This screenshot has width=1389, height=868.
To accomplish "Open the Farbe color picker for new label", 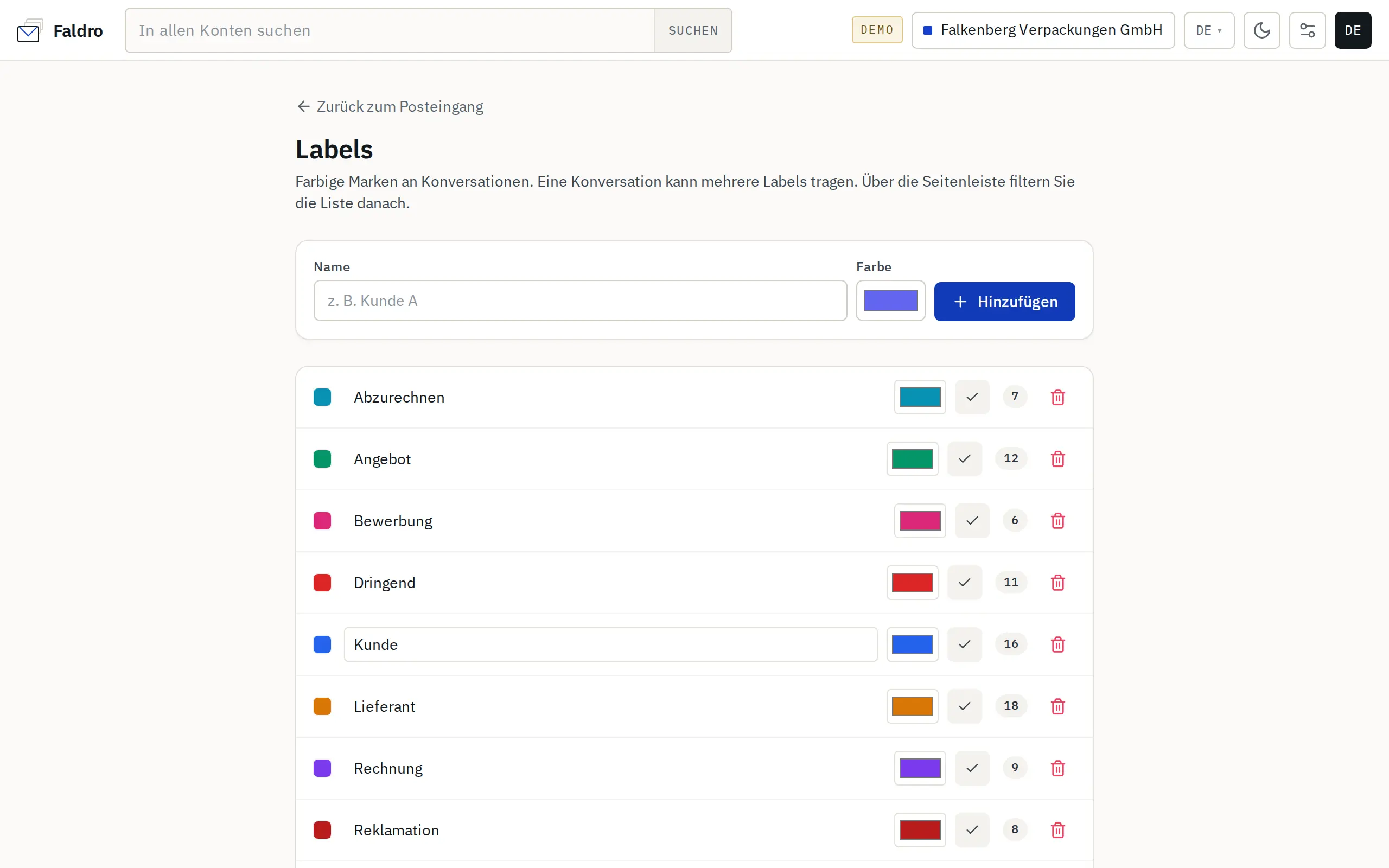I will pyautogui.click(x=890, y=301).
